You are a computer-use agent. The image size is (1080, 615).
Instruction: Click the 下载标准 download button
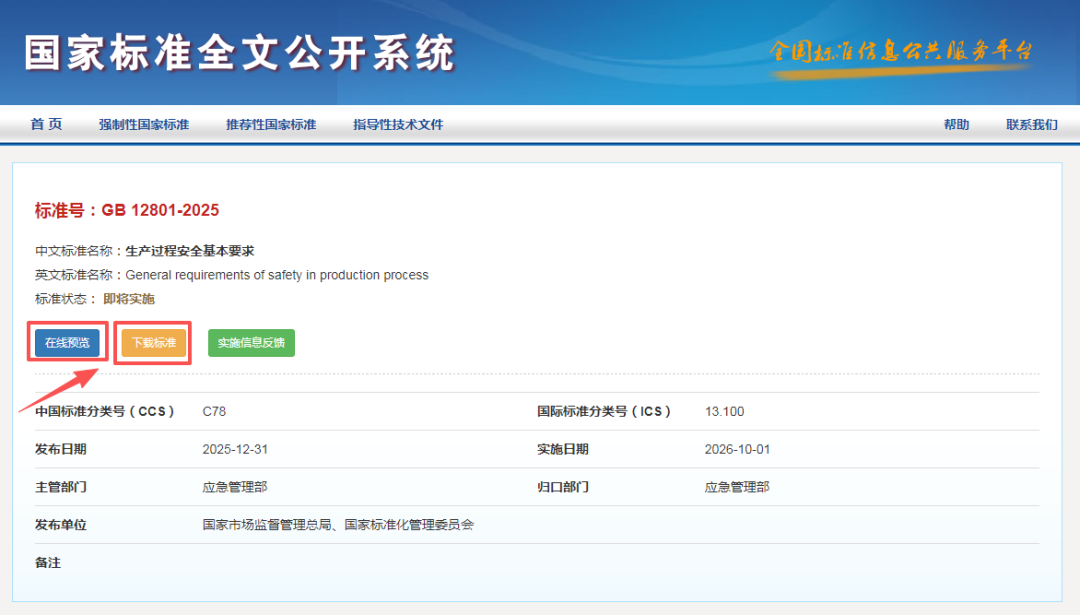click(152, 342)
